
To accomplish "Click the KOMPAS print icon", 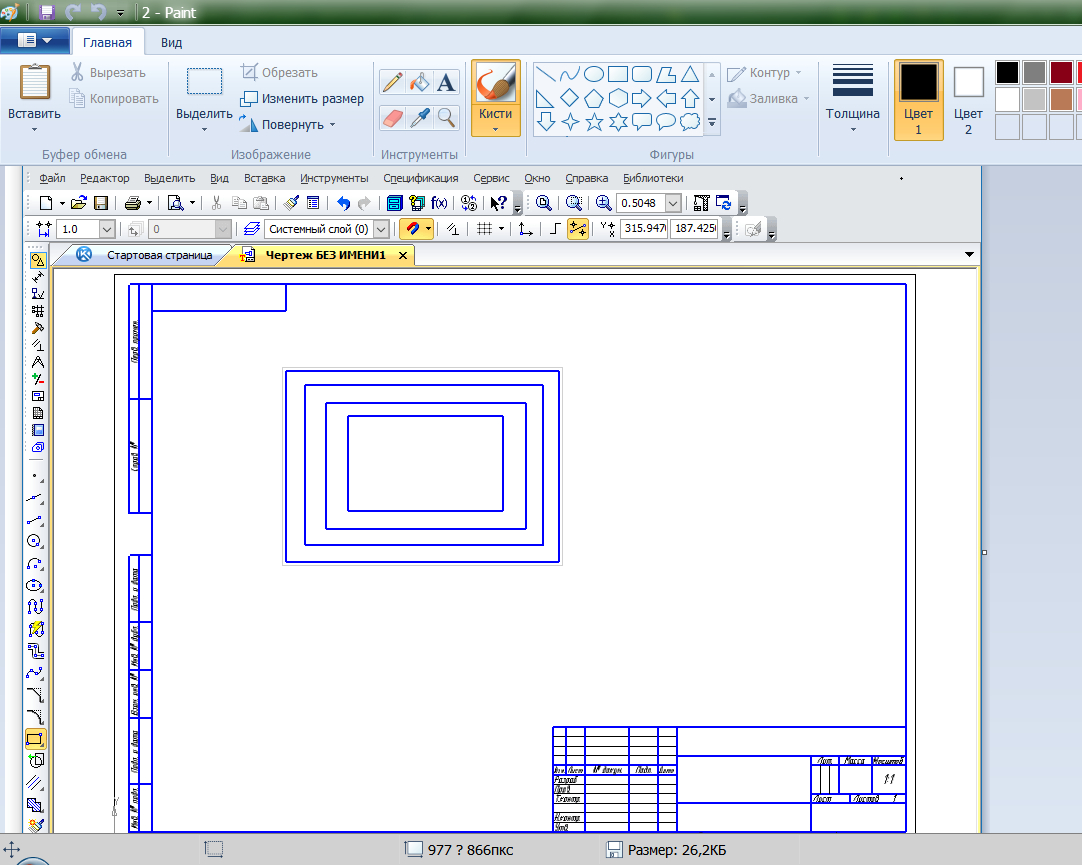I will click(132, 203).
